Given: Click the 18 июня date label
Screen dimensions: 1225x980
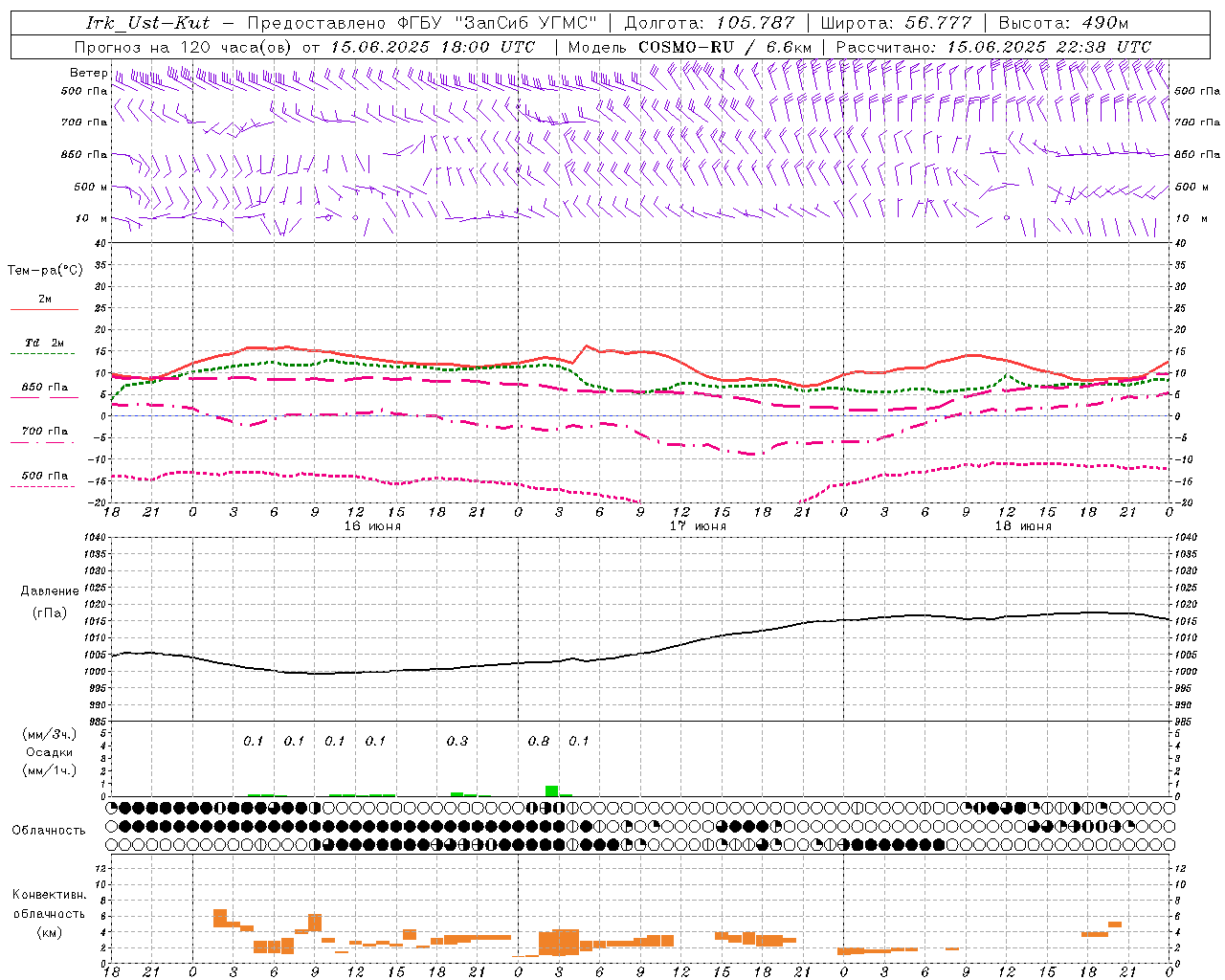Looking at the screenshot, I should (1023, 525).
